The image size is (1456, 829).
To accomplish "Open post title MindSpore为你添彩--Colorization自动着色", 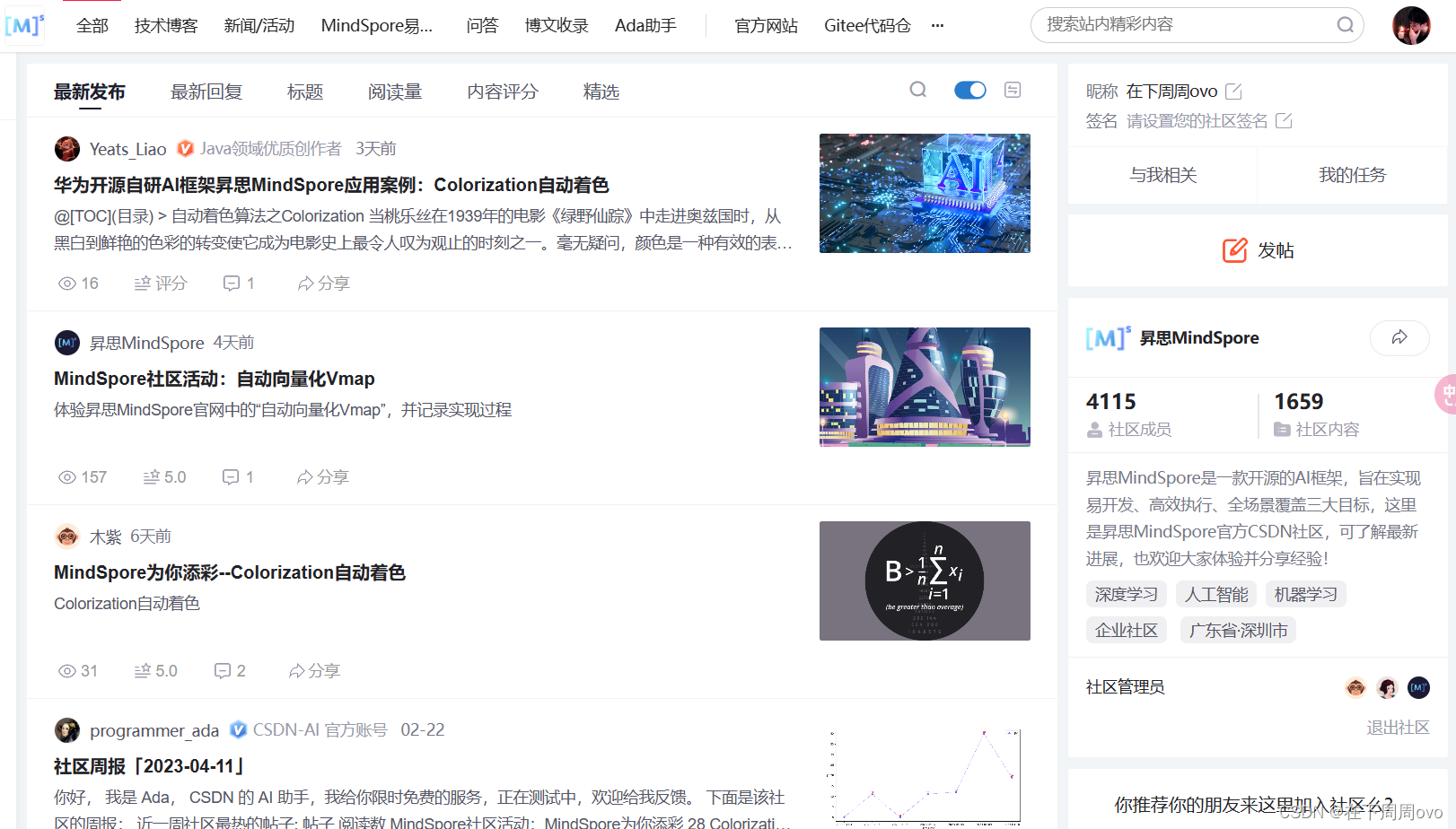I will [230, 572].
